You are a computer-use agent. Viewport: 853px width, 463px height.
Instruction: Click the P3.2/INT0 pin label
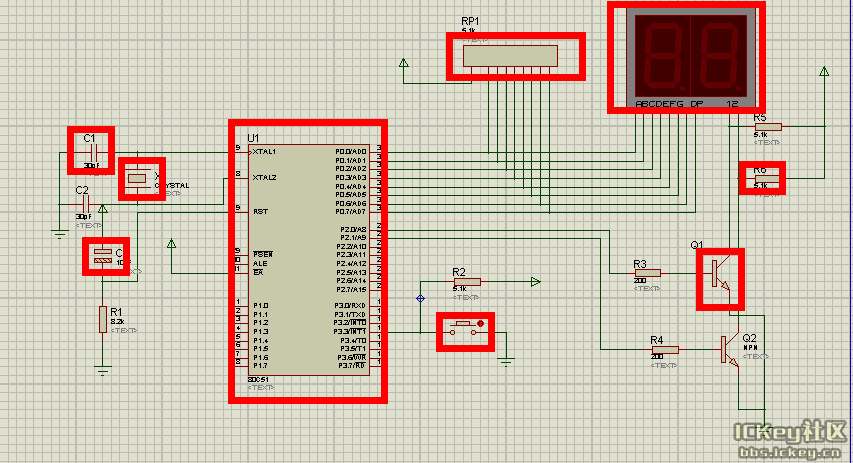pos(350,323)
